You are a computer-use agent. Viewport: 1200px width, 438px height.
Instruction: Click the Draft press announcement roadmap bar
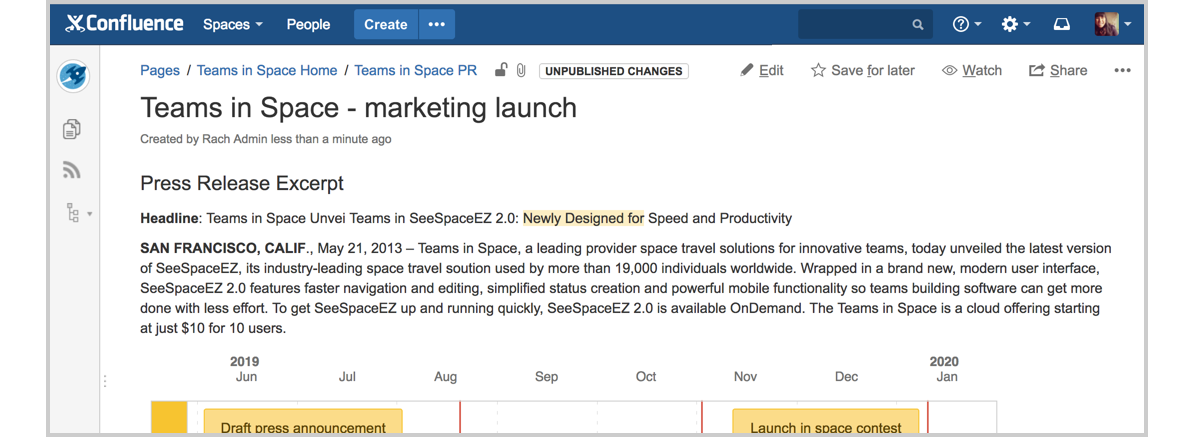point(303,423)
